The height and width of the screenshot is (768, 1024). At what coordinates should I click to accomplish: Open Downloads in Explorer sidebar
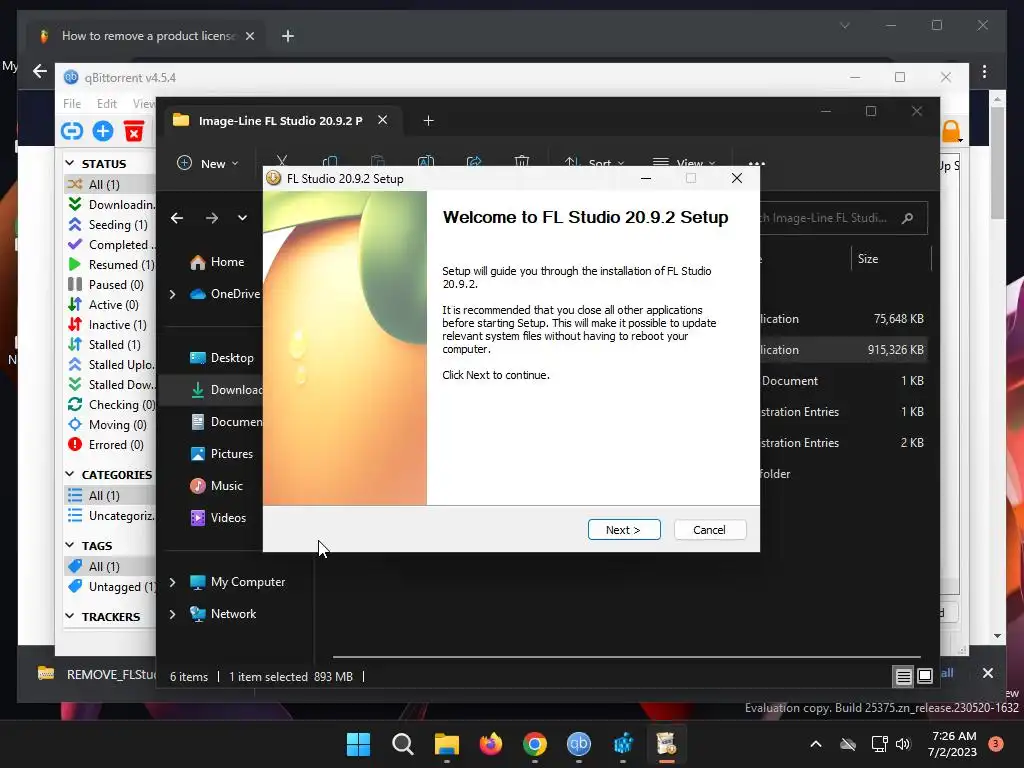225,390
